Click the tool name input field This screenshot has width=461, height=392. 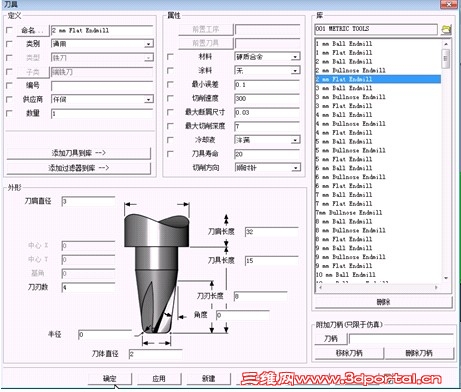click(102, 30)
